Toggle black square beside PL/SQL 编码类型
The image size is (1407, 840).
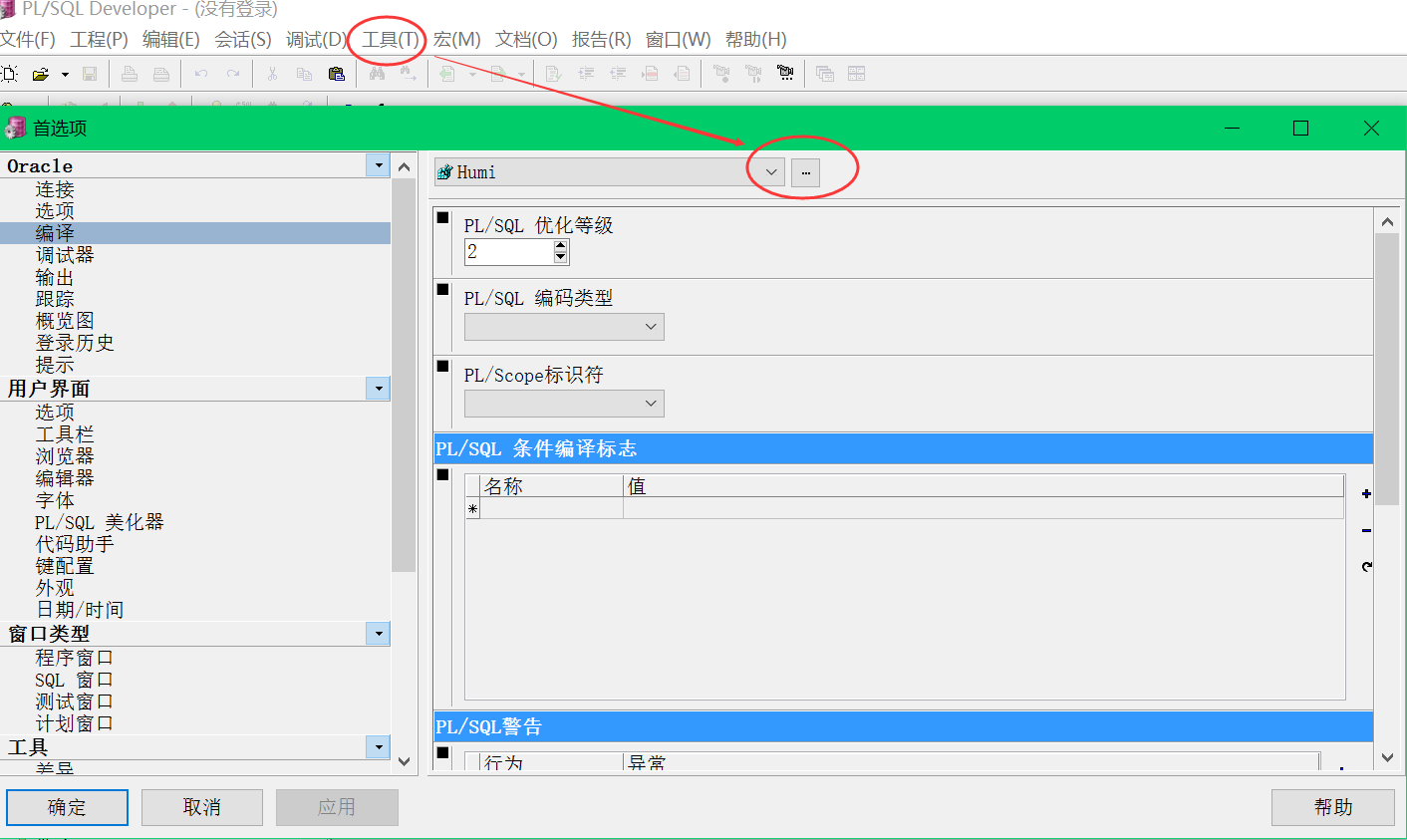pyautogui.click(x=443, y=290)
